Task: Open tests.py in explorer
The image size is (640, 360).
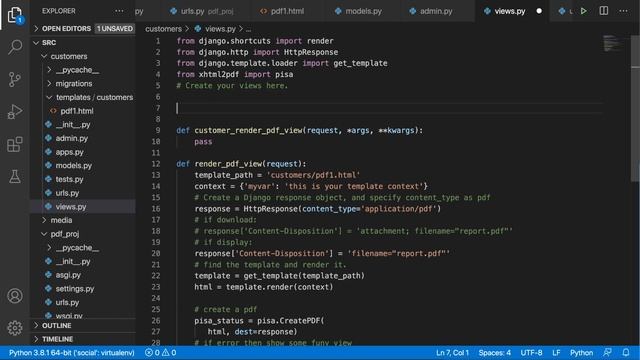Action: (69, 179)
